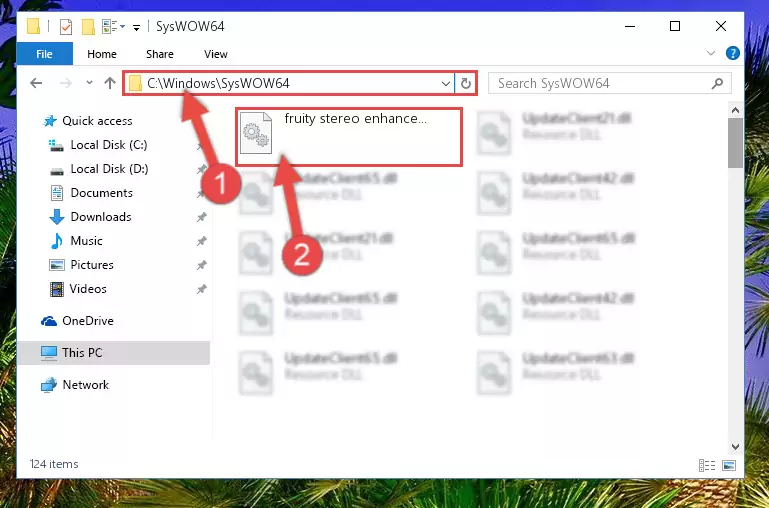Click the vertical scrollbar thumb

[735, 143]
